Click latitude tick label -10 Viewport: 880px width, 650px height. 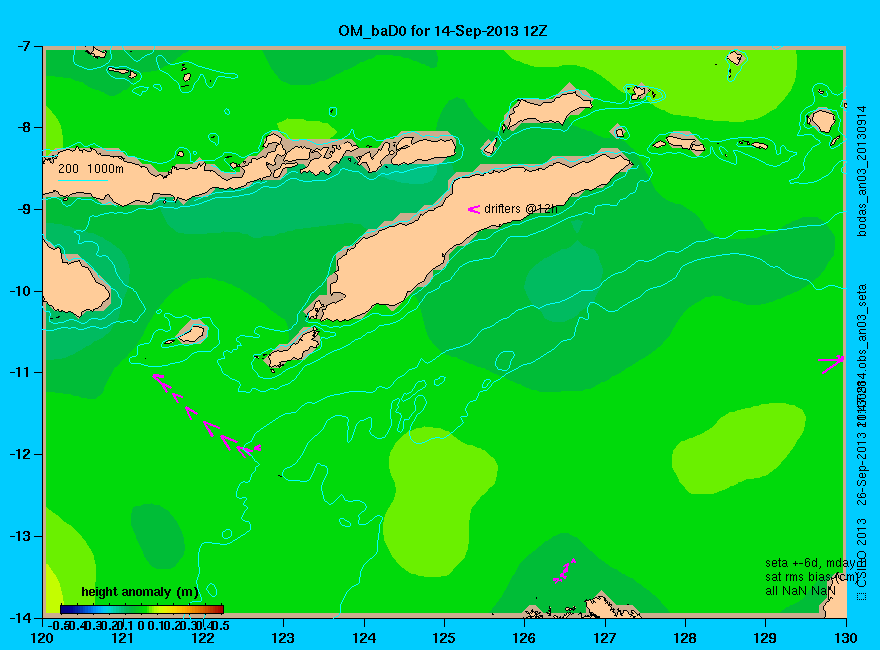[21, 291]
